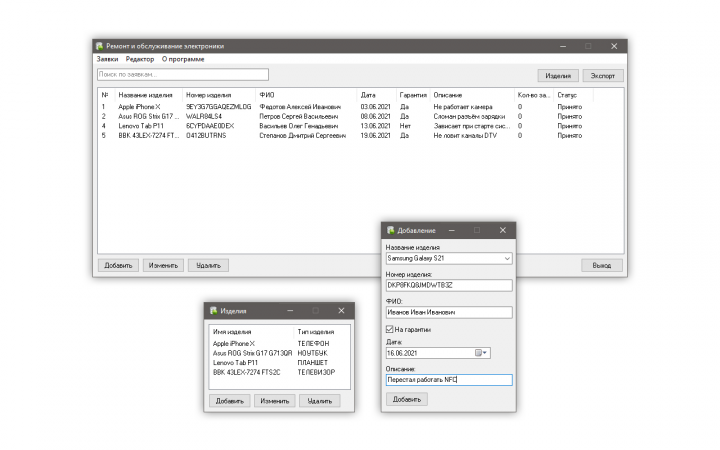Click ТЕЛЕВИЗОР type cell in Изделия
Viewport: 720px width, 450px height.
[316, 372]
